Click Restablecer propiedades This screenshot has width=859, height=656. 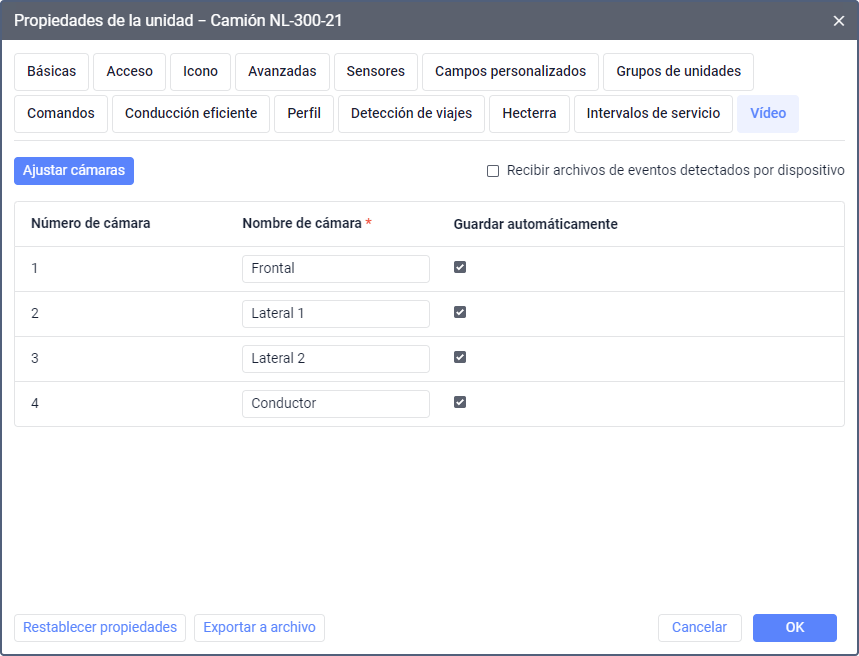(x=100, y=628)
